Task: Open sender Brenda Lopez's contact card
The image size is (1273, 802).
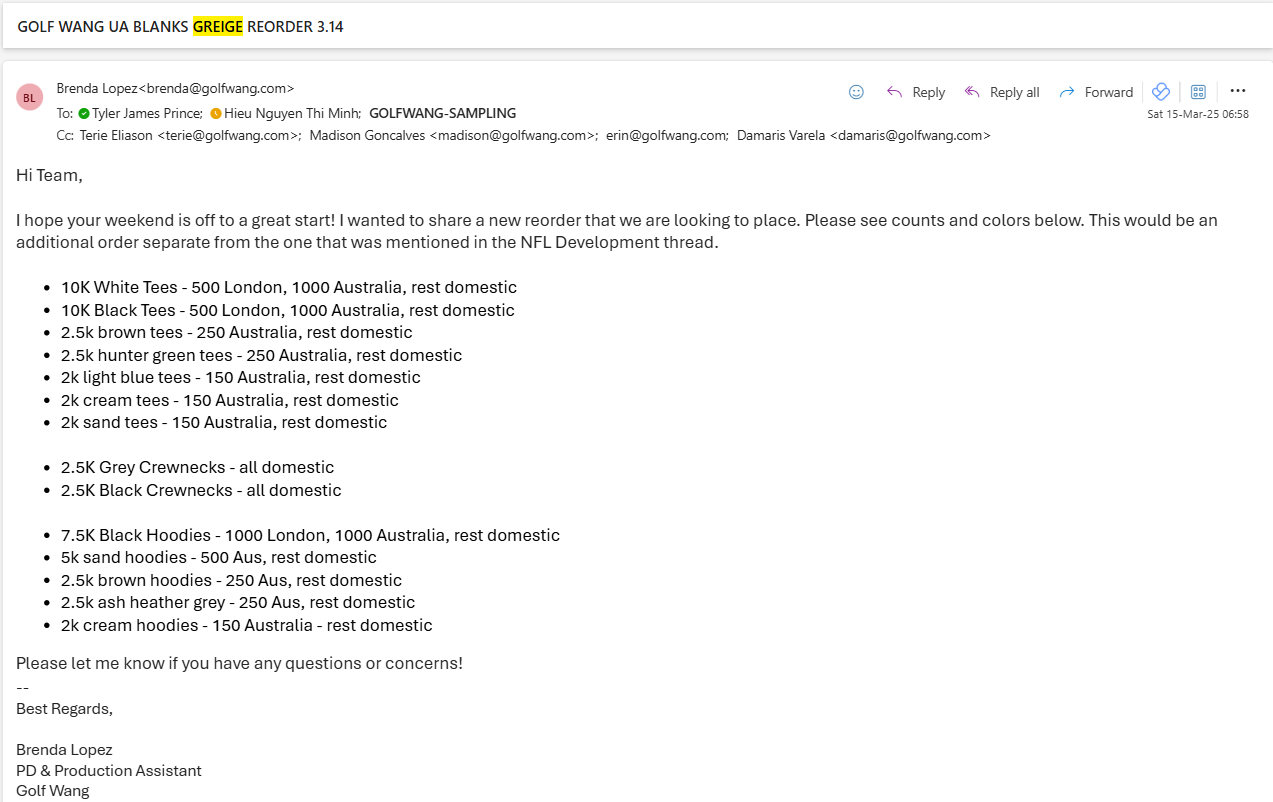Action: click(176, 88)
